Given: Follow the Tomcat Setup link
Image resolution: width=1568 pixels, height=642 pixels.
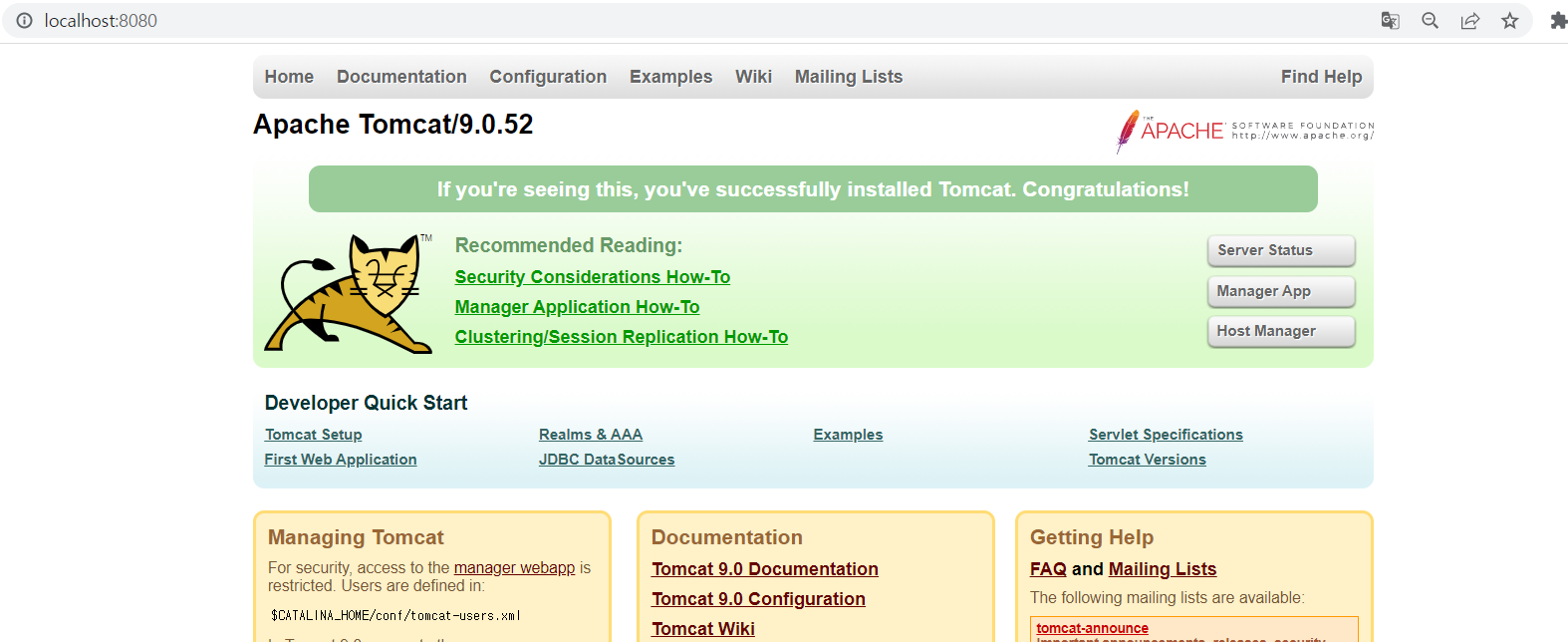Looking at the screenshot, I should click(313, 435).
